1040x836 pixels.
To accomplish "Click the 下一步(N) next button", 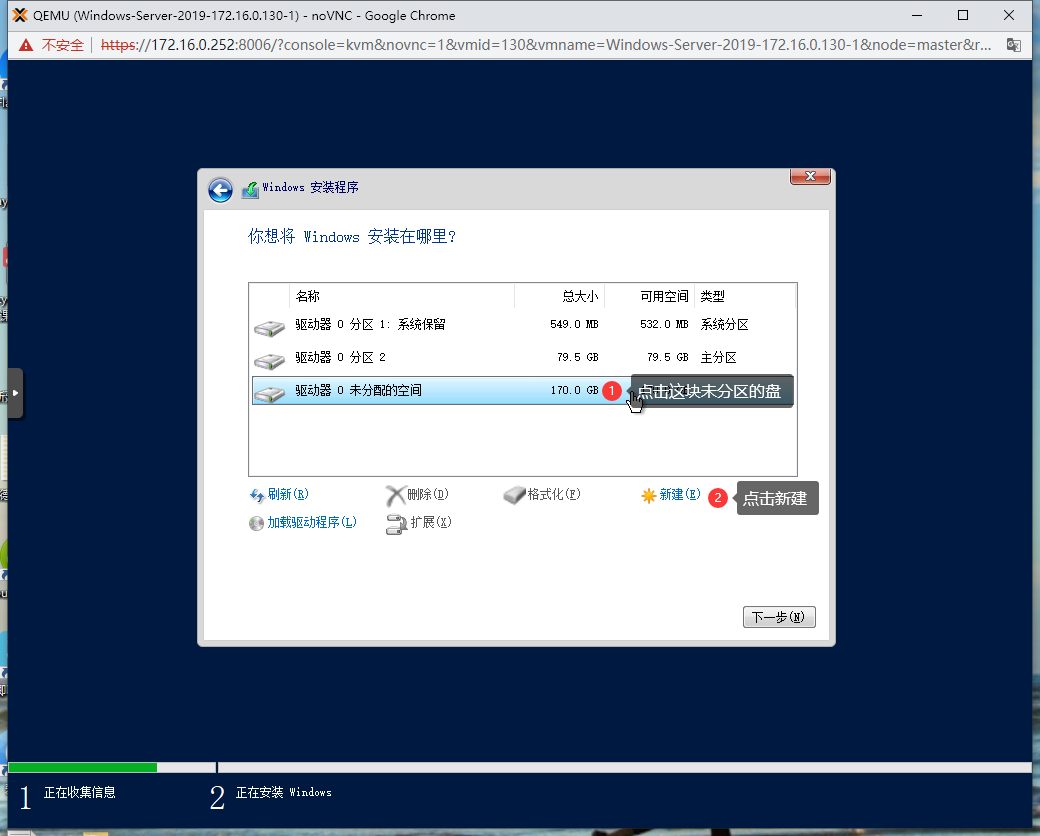I will [779, 617].
